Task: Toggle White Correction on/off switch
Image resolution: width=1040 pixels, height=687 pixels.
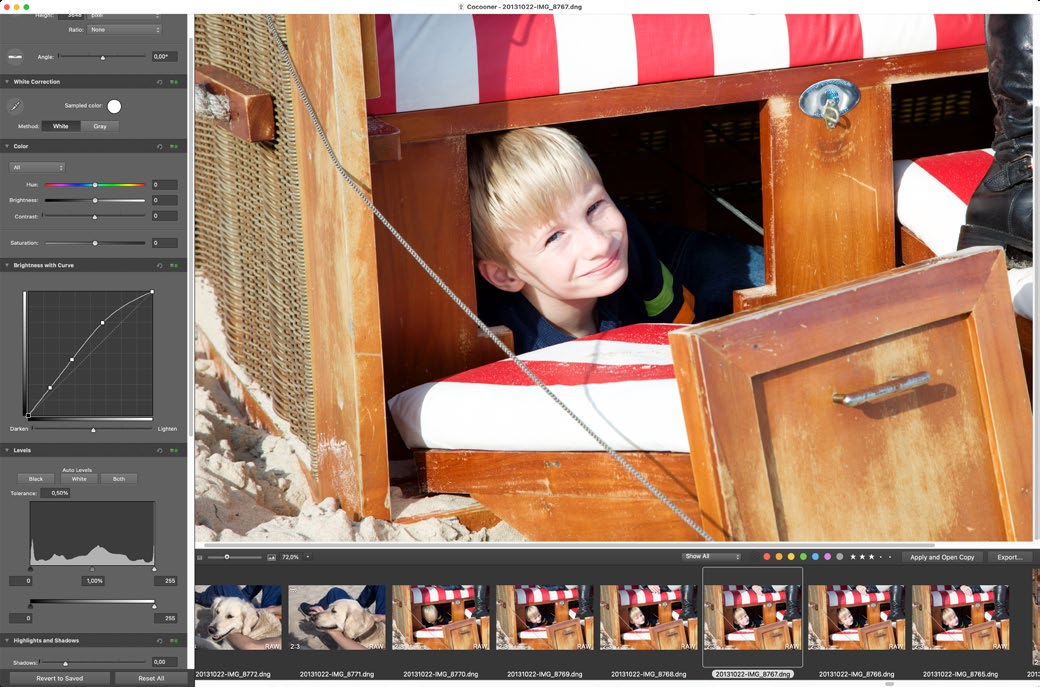Action: click(174, 82)
